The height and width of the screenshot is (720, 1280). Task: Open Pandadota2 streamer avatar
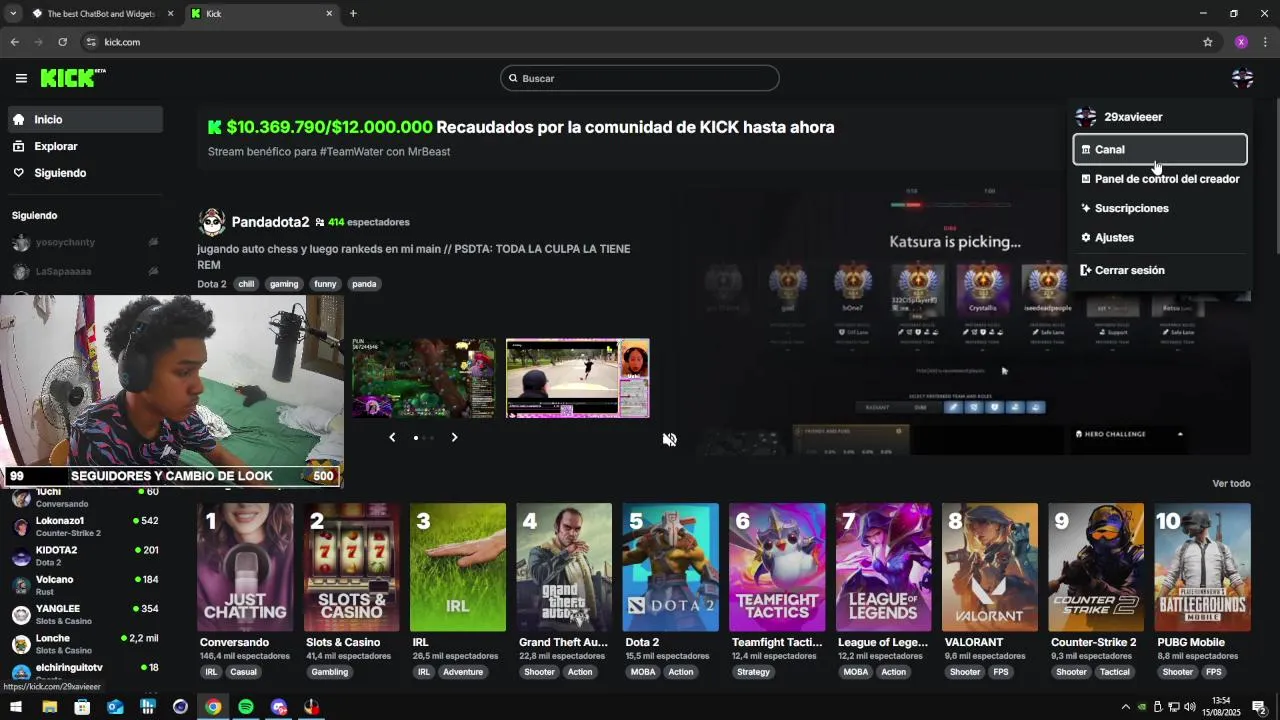coord(211,222)
